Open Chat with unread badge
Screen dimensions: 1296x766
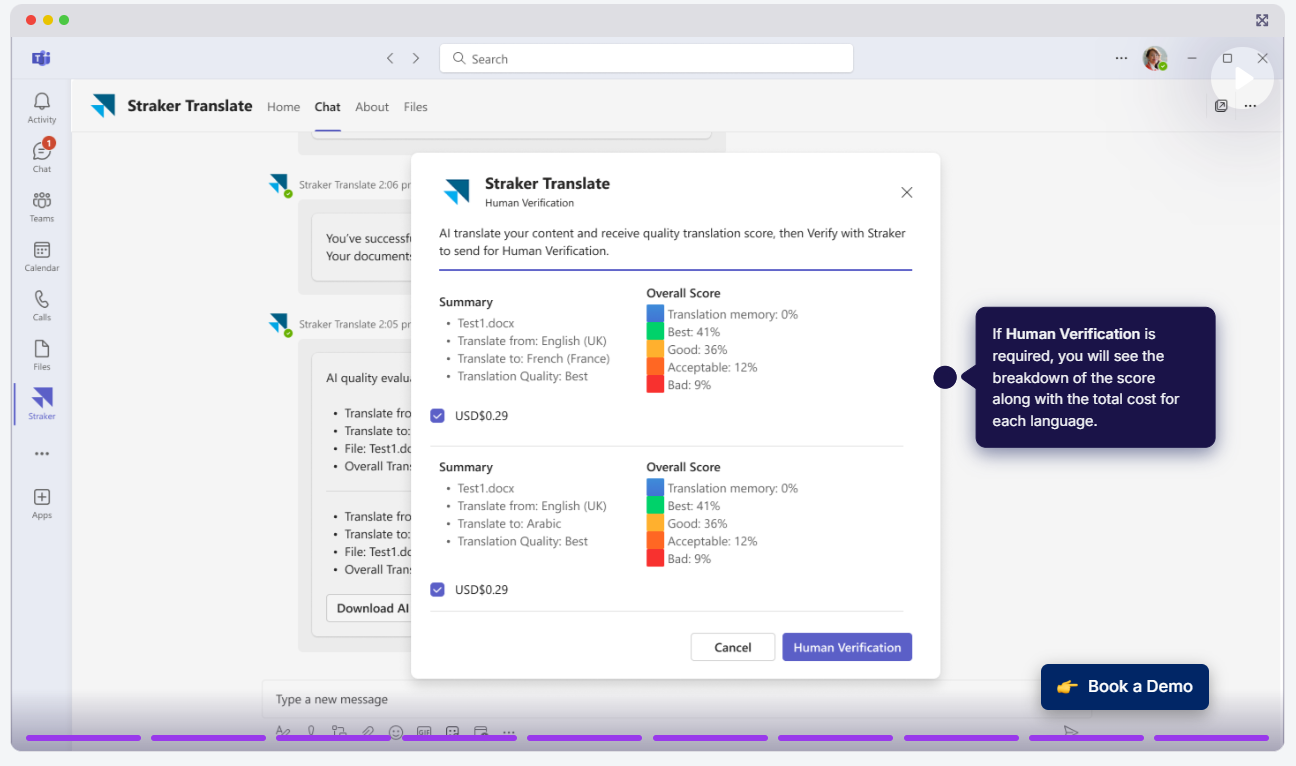coord(42,156)
